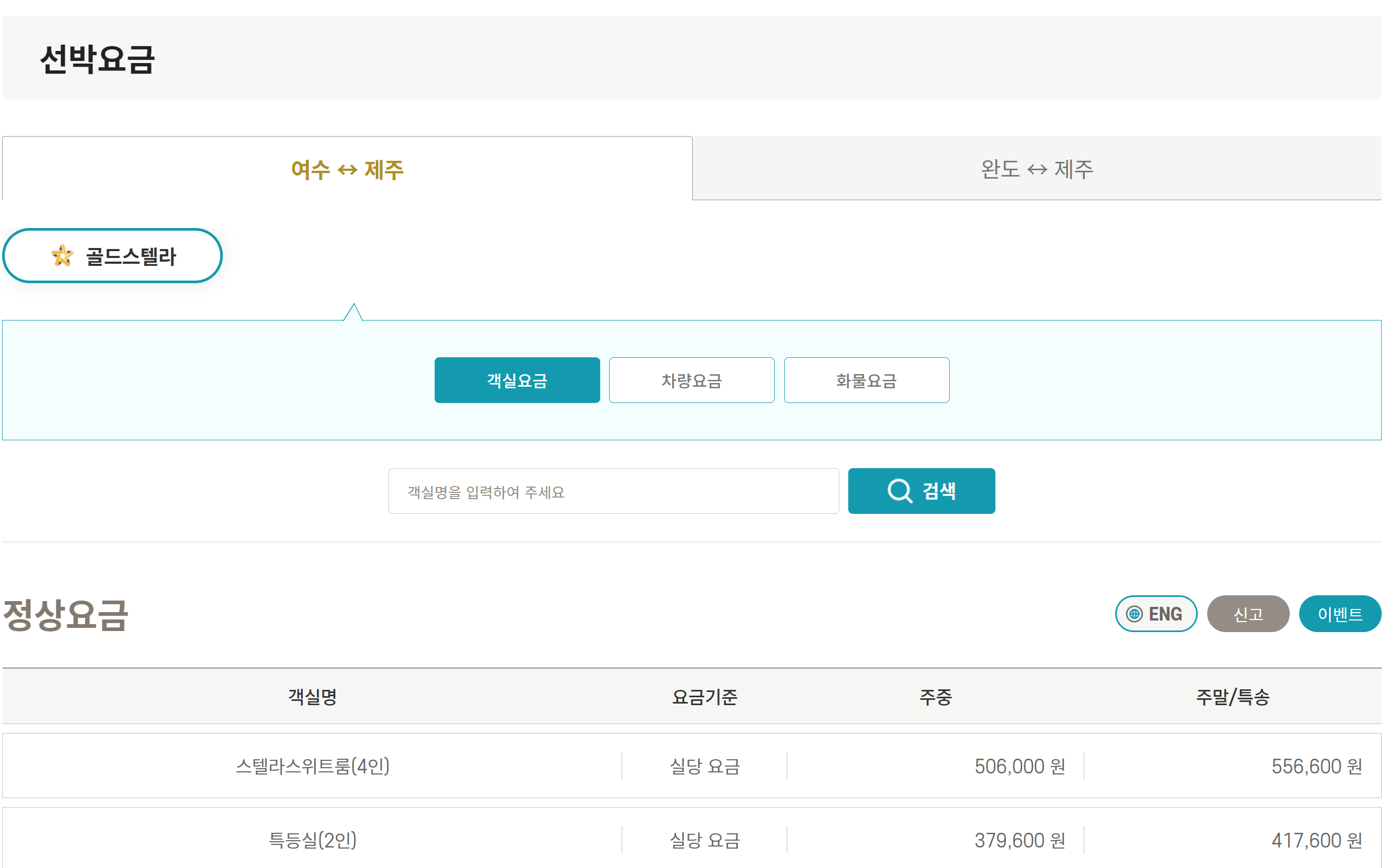Focus the 객실명 search input field
The image size is (1398, 868).
tap(614, 491)
